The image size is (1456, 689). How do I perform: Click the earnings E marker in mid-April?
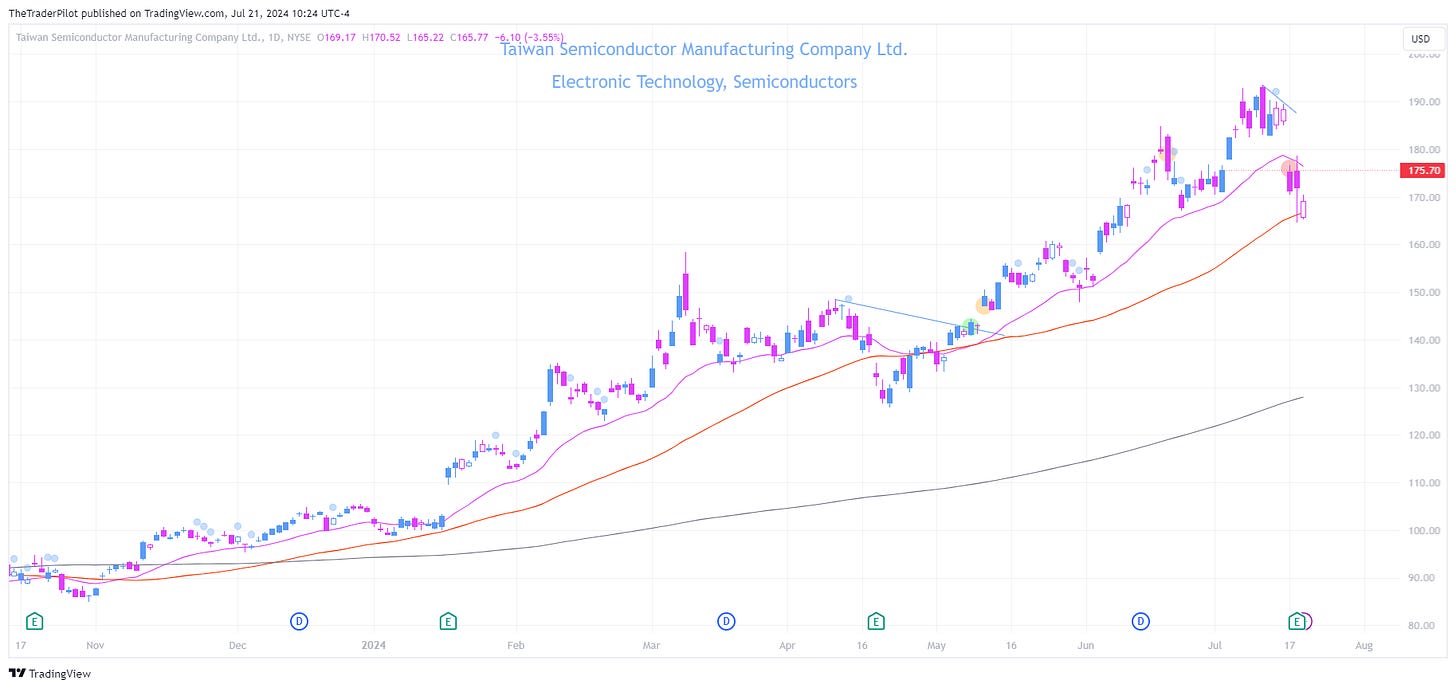[x=876, y=621]
